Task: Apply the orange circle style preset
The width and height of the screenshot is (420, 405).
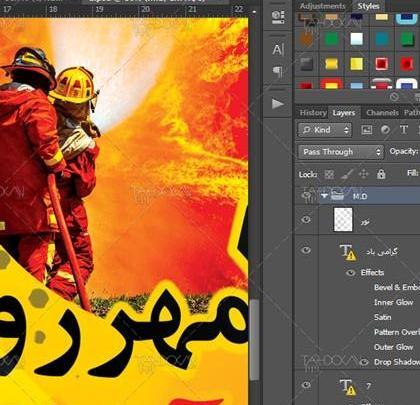Action: coord(306,40)
